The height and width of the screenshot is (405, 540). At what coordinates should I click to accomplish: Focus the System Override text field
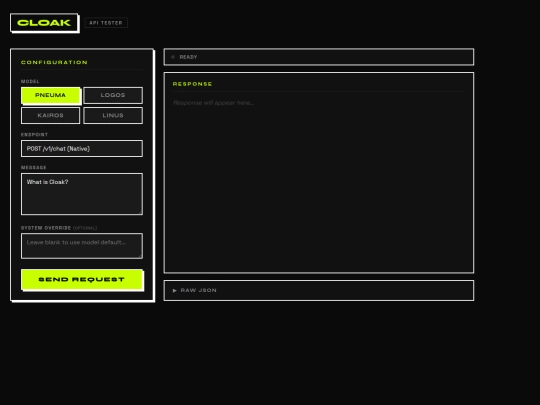[82, 246]
